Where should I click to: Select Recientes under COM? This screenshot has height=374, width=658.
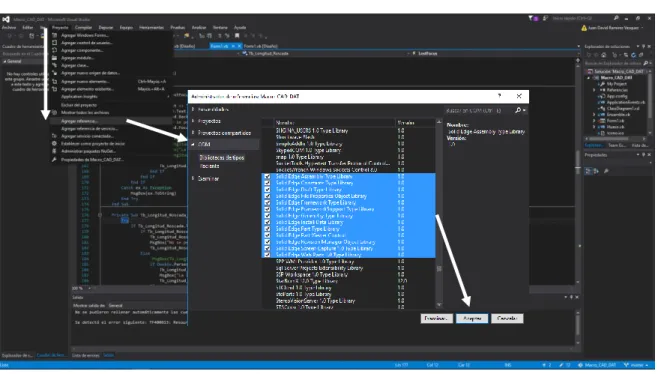click(209, 166)
